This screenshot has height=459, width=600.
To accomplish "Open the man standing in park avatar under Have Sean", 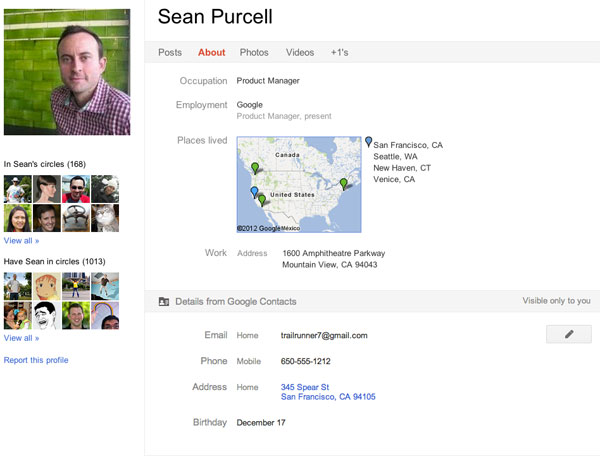I will coord(18,286).
